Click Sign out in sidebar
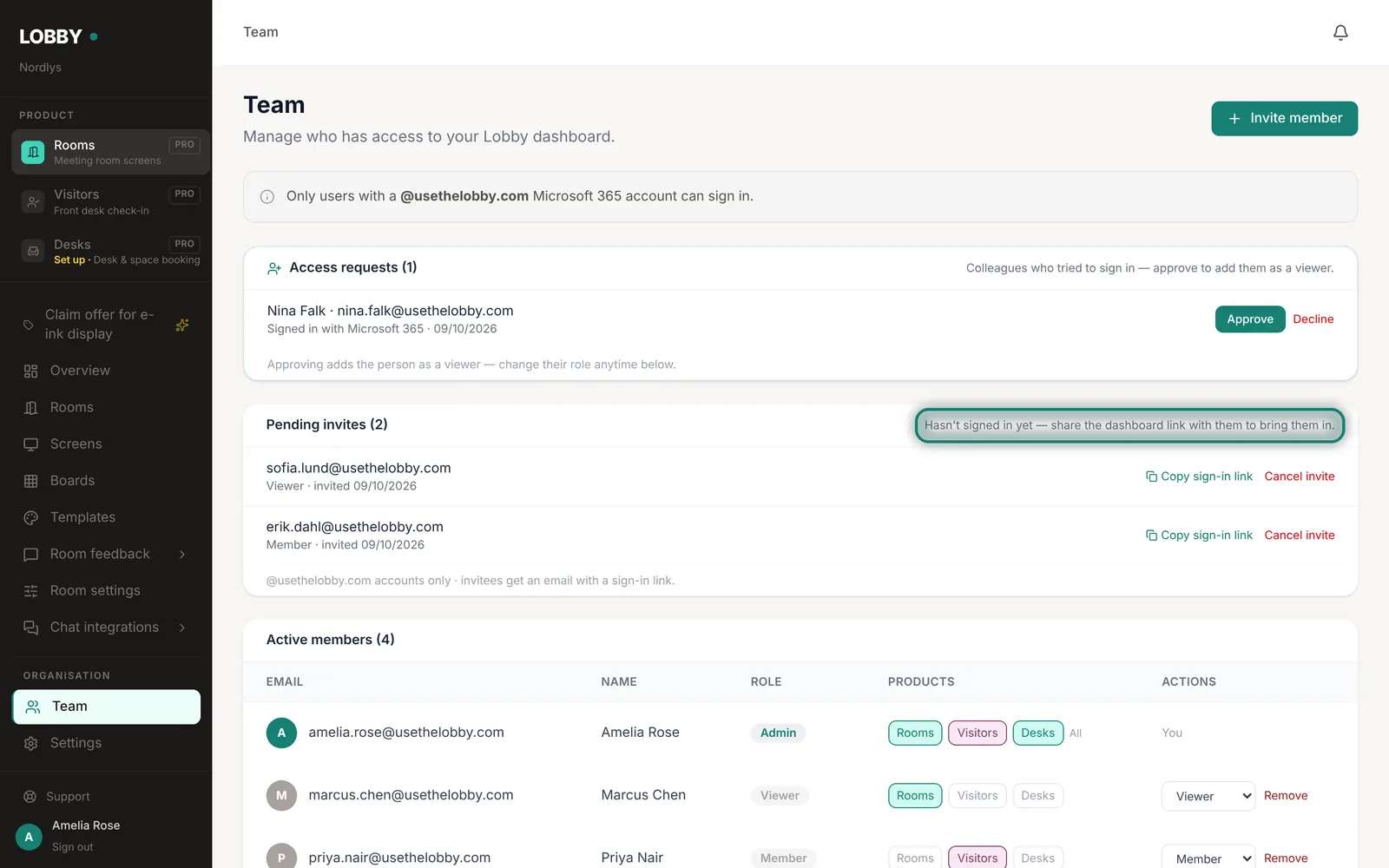 pyautogui.click(x=73, y=847)
